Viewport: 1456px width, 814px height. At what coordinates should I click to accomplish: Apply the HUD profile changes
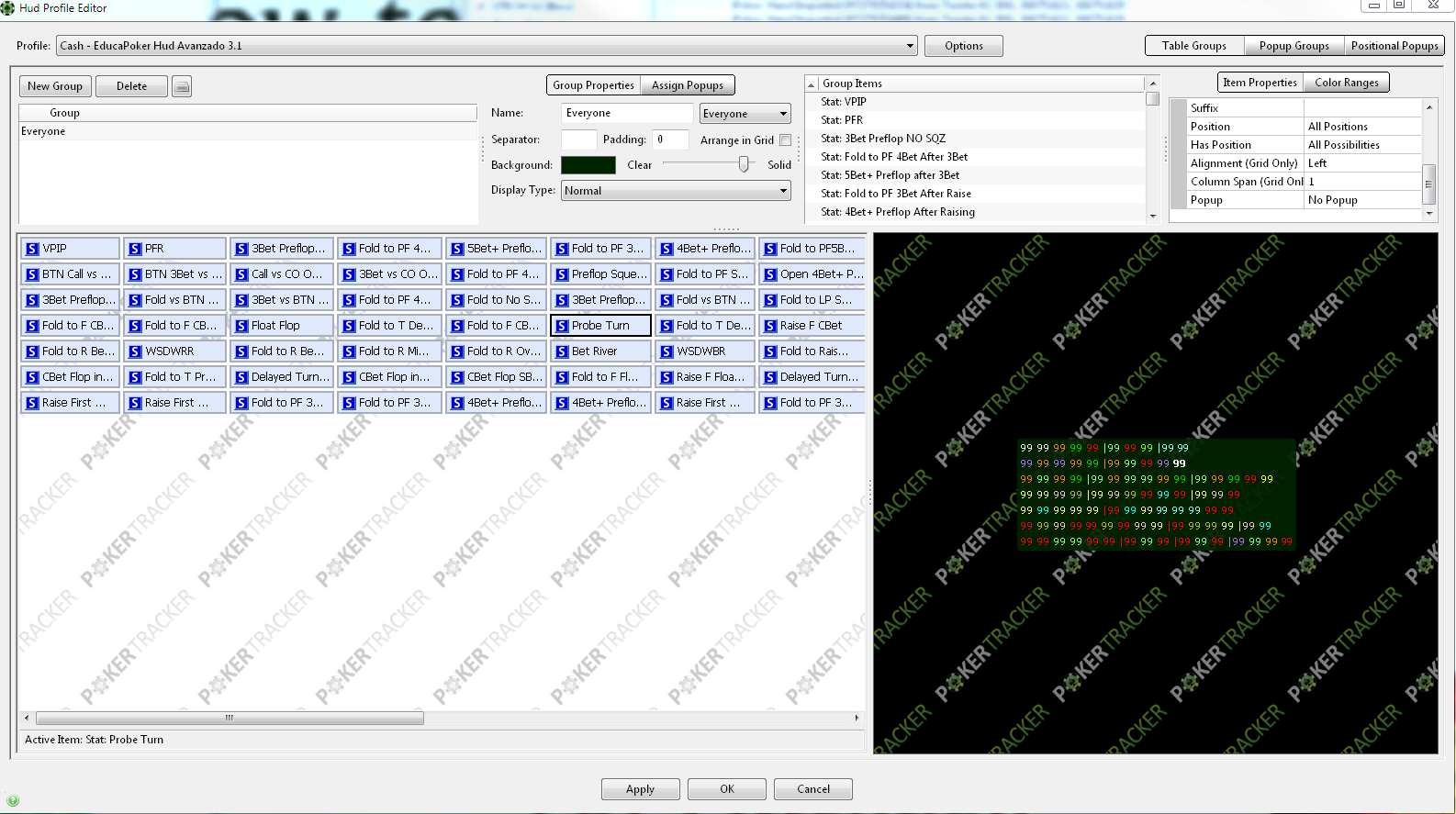pyautogui.click(x=640, y=789)
